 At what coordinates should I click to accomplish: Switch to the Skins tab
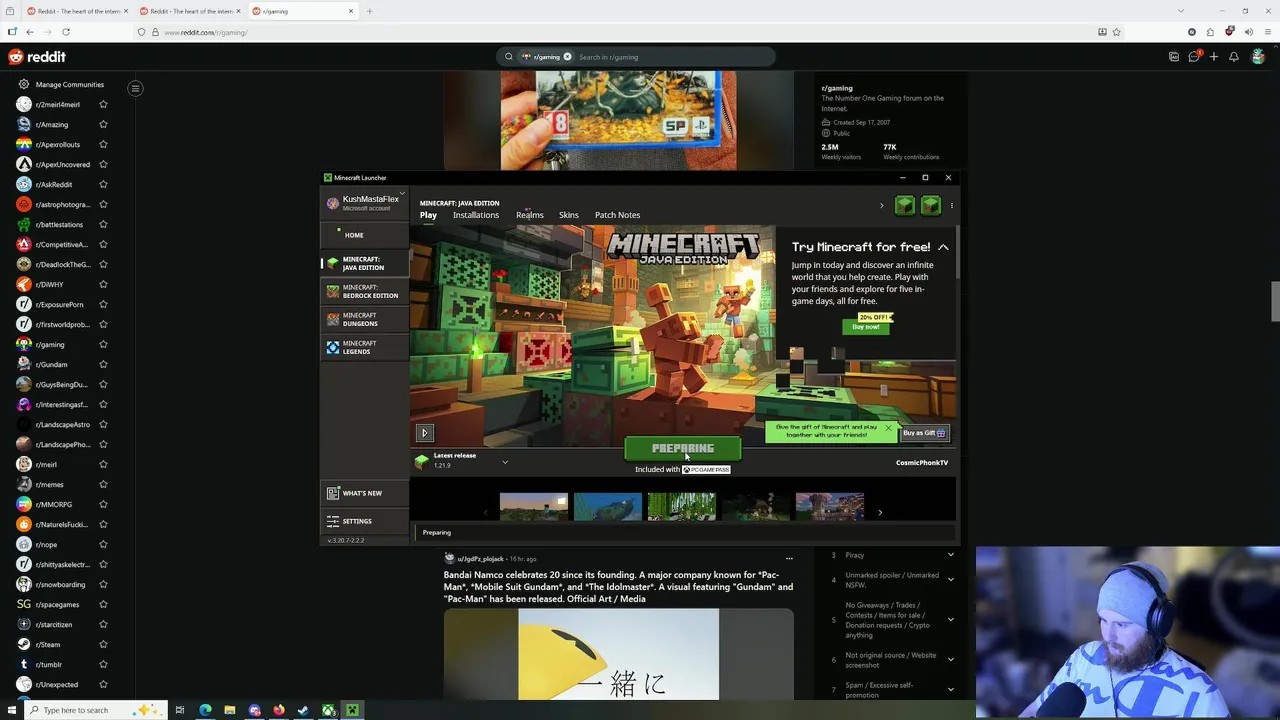[x=568, y=215]
